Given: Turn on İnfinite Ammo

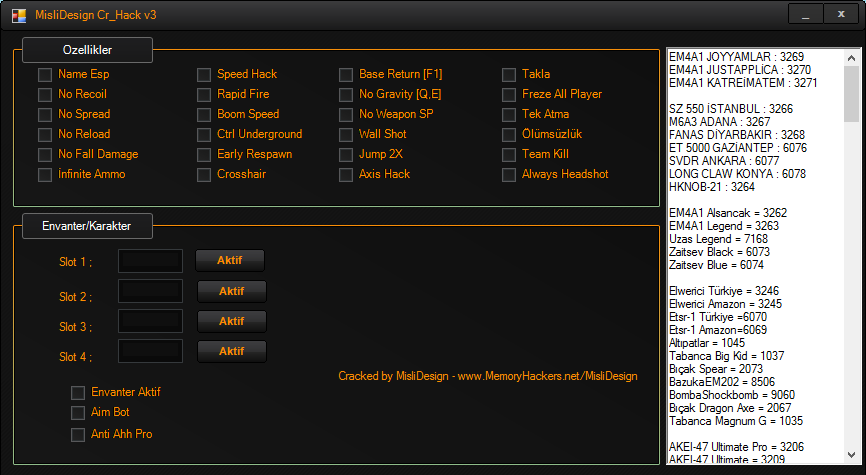Looking at the screenshot, I should [45, 175].
